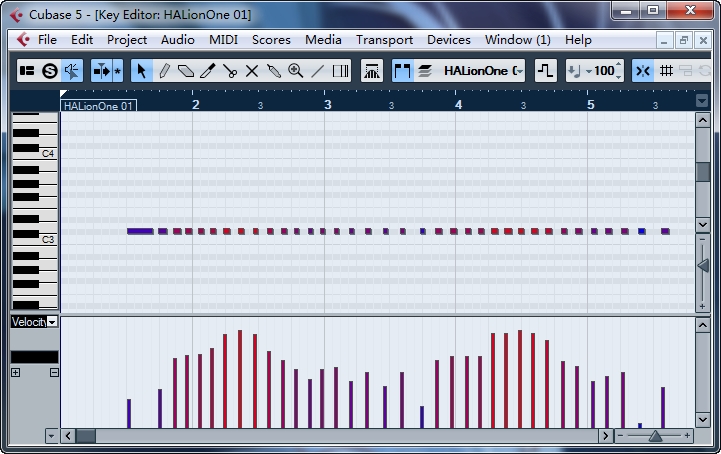Viewport: 721px width, 454px height.
Task: Click the HALionOne 01 part label
Action: pos(98,106)
